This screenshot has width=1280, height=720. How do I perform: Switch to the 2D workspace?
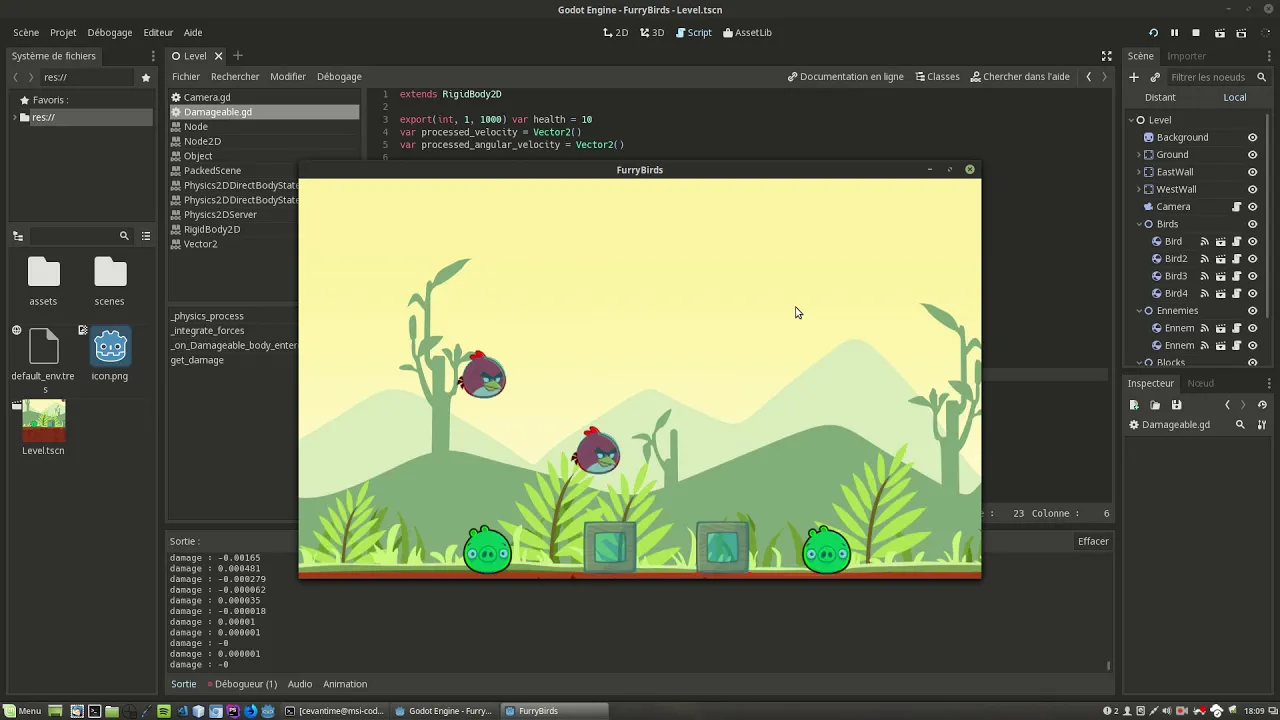tap(616, 33)
